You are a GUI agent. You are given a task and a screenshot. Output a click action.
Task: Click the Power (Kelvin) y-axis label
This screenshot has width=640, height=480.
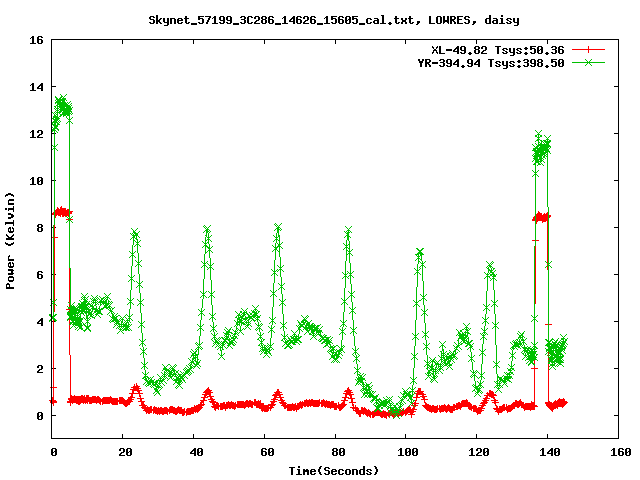click(10, 241)
